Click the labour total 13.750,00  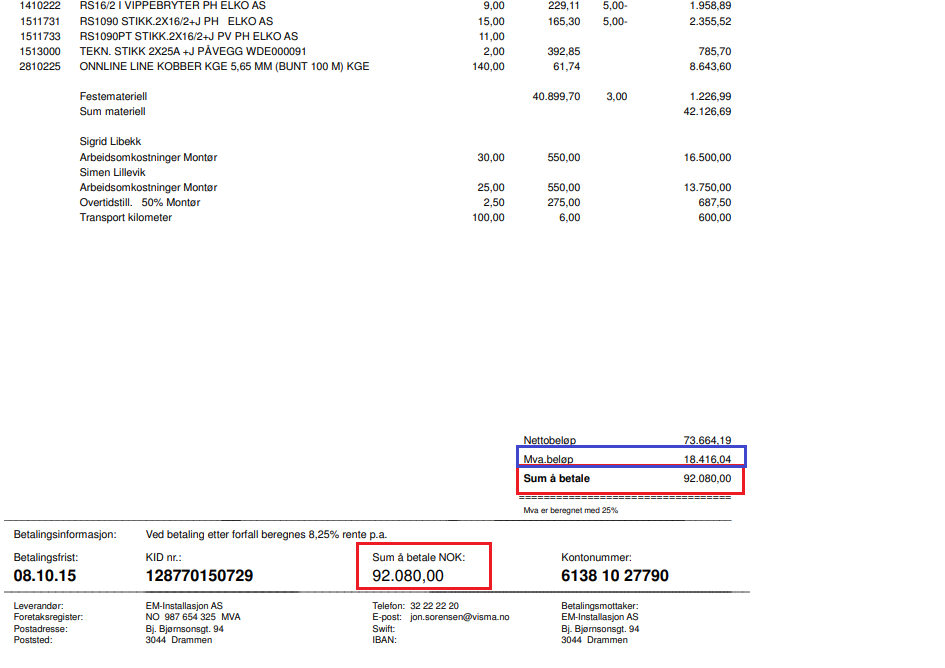pyautogui.click(x=707, y=187)
